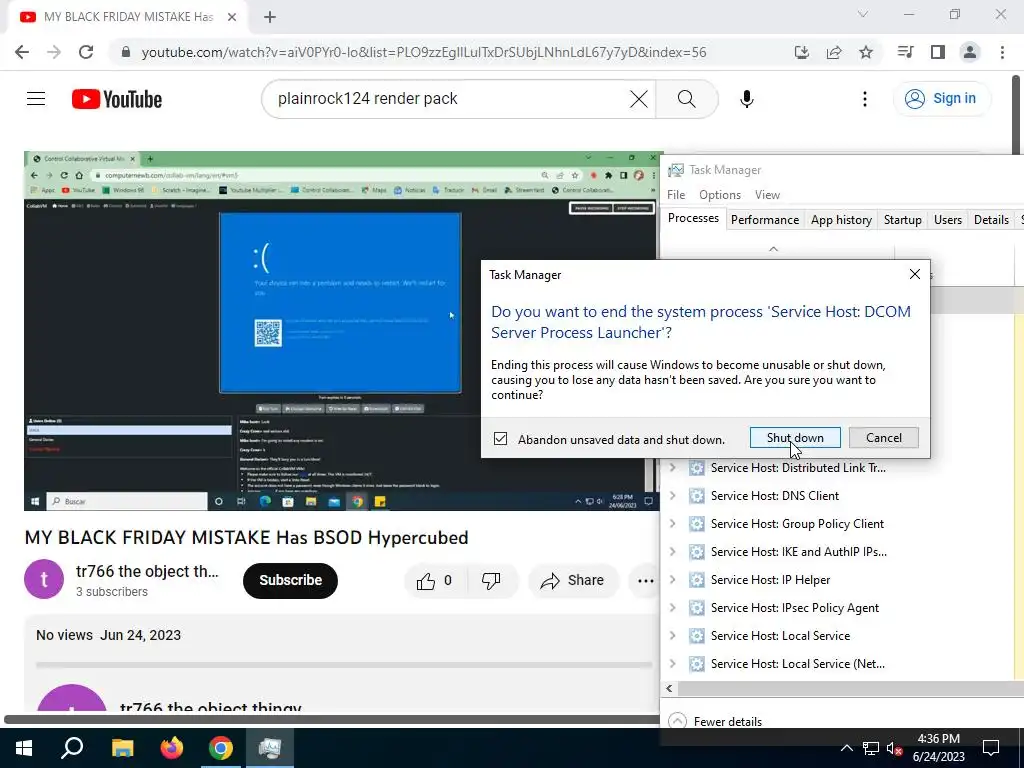This screenshot has height=768, width=1024.
Task: Open more actions menu under video
Action: pos(645,581)
